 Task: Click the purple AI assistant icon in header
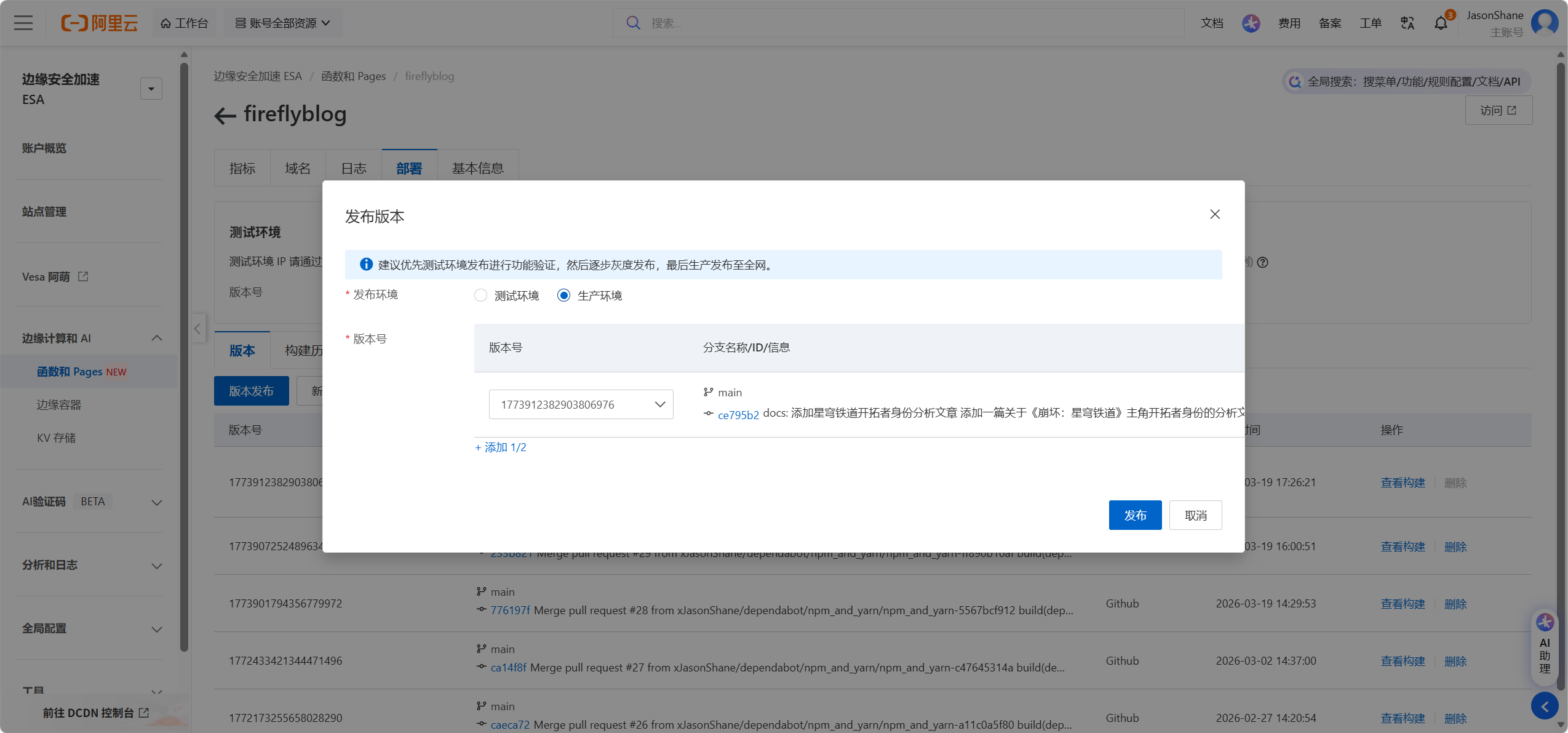[x=1251, y=23]
